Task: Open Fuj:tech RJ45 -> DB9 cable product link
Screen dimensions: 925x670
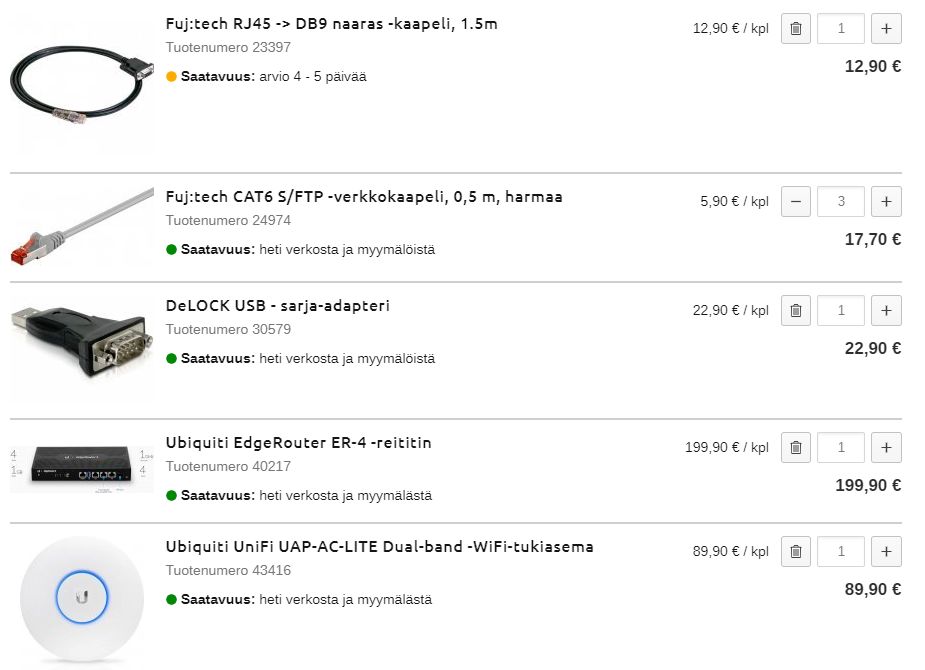Action: pos(331,24)
